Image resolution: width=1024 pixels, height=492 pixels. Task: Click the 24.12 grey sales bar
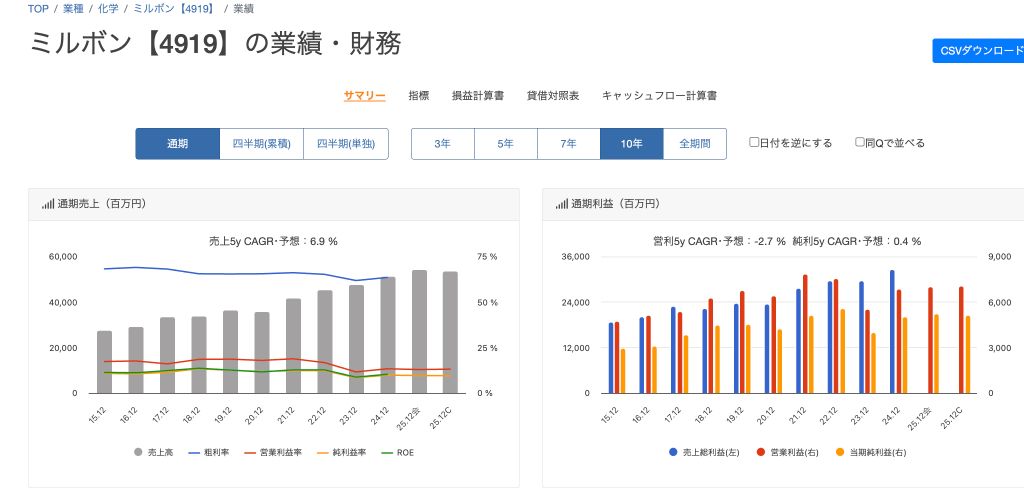point(387,335)
